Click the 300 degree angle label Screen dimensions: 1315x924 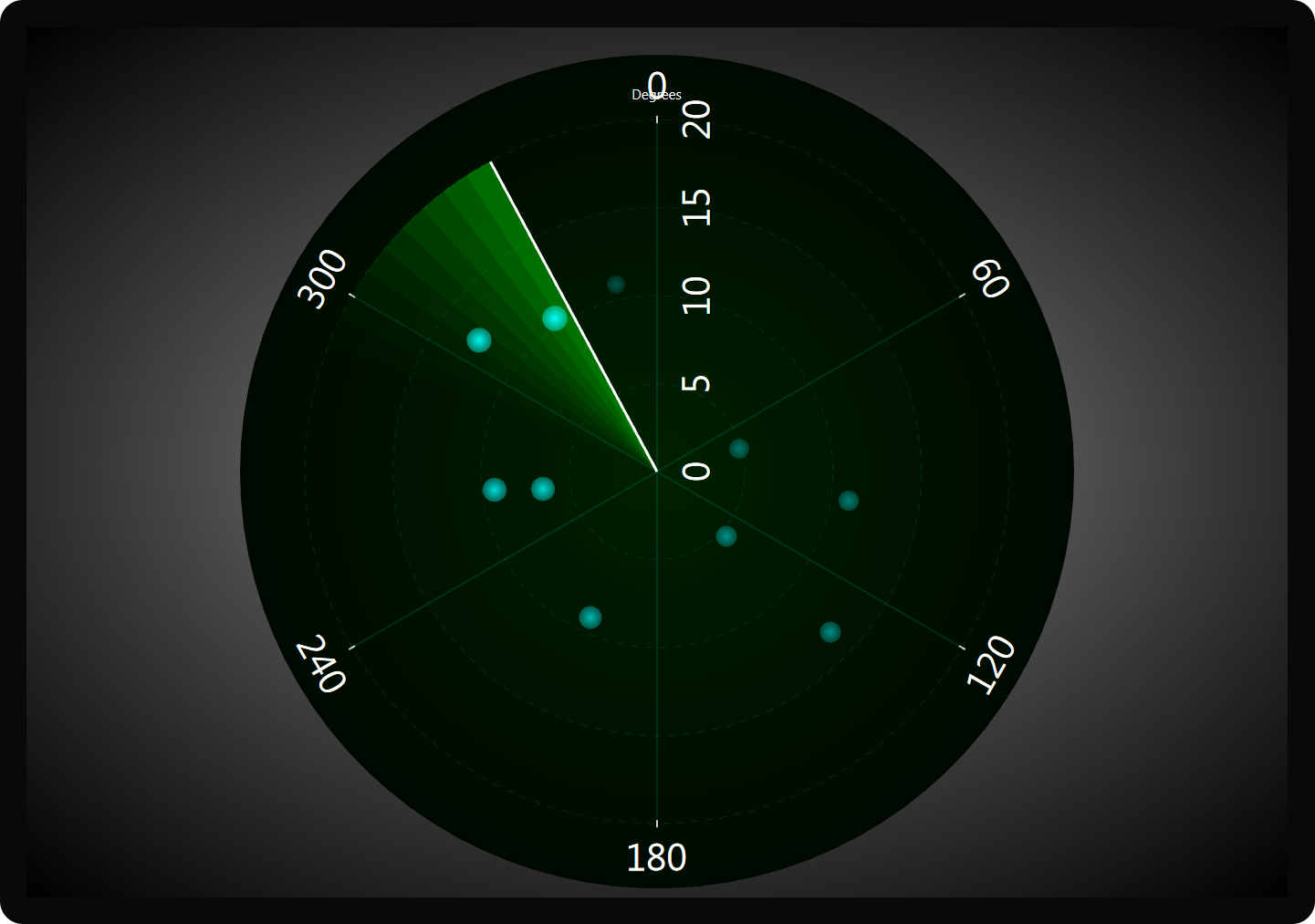(x=323, y=279)
